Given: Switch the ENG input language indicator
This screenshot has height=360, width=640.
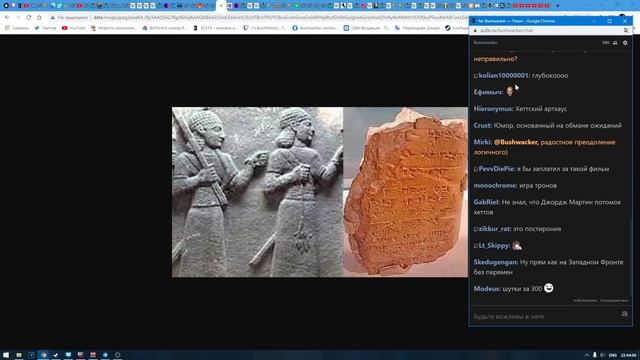Looking at the screenshot, I should [613, 355].
